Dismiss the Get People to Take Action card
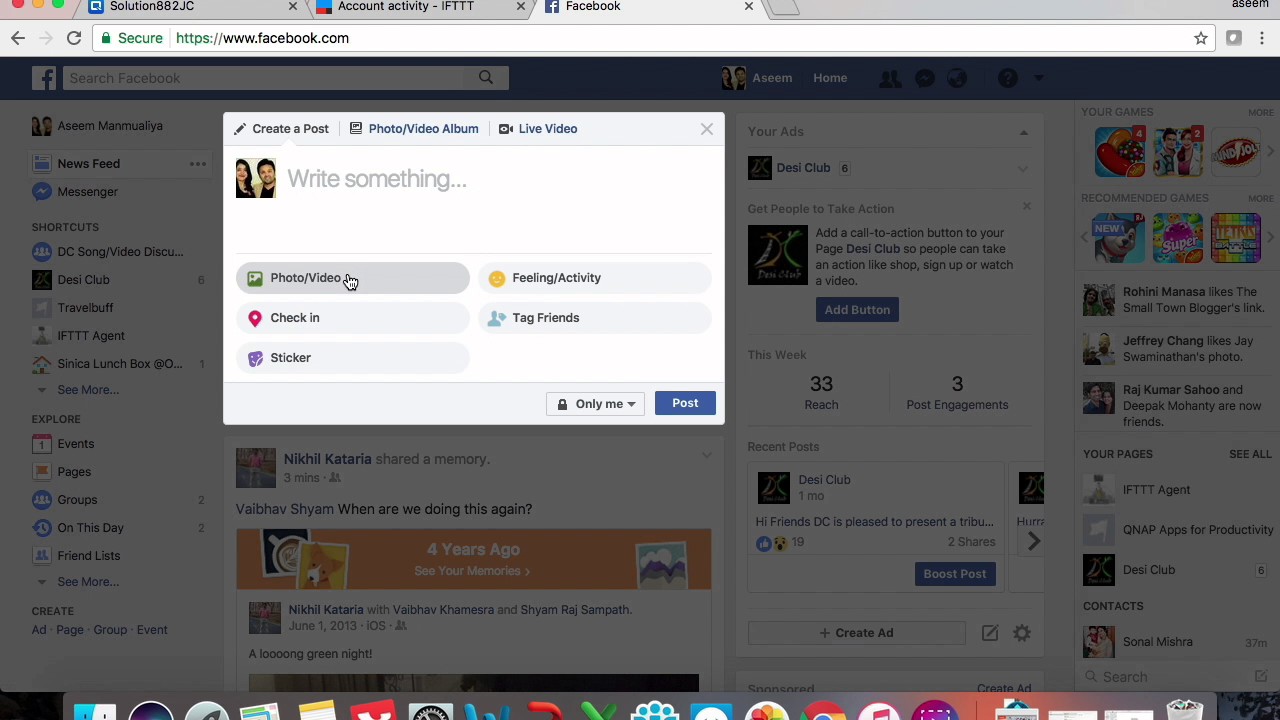The height and width of the screenshot is (720, 1280). pos(1026,207)
